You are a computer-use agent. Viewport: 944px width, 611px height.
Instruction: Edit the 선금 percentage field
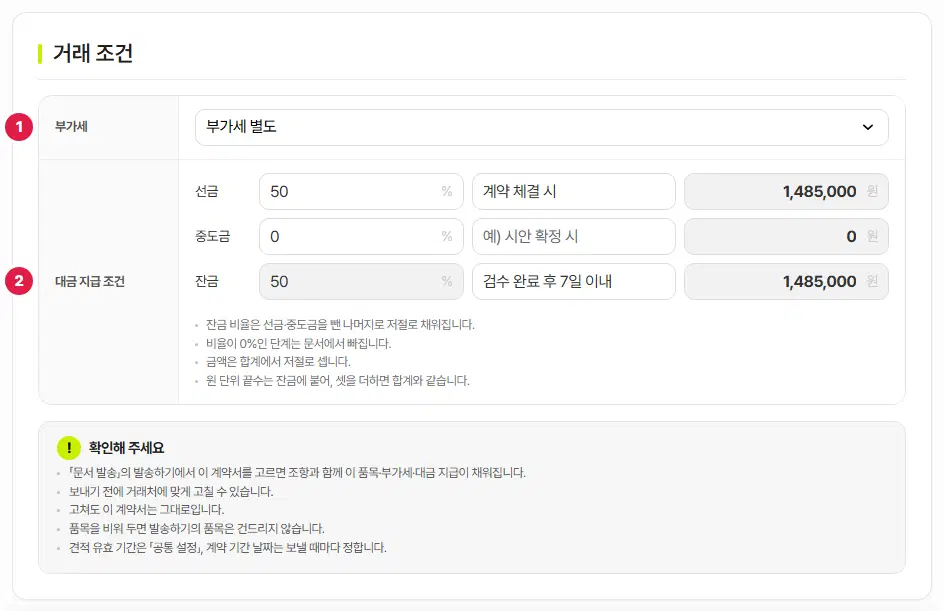point(361,191)
